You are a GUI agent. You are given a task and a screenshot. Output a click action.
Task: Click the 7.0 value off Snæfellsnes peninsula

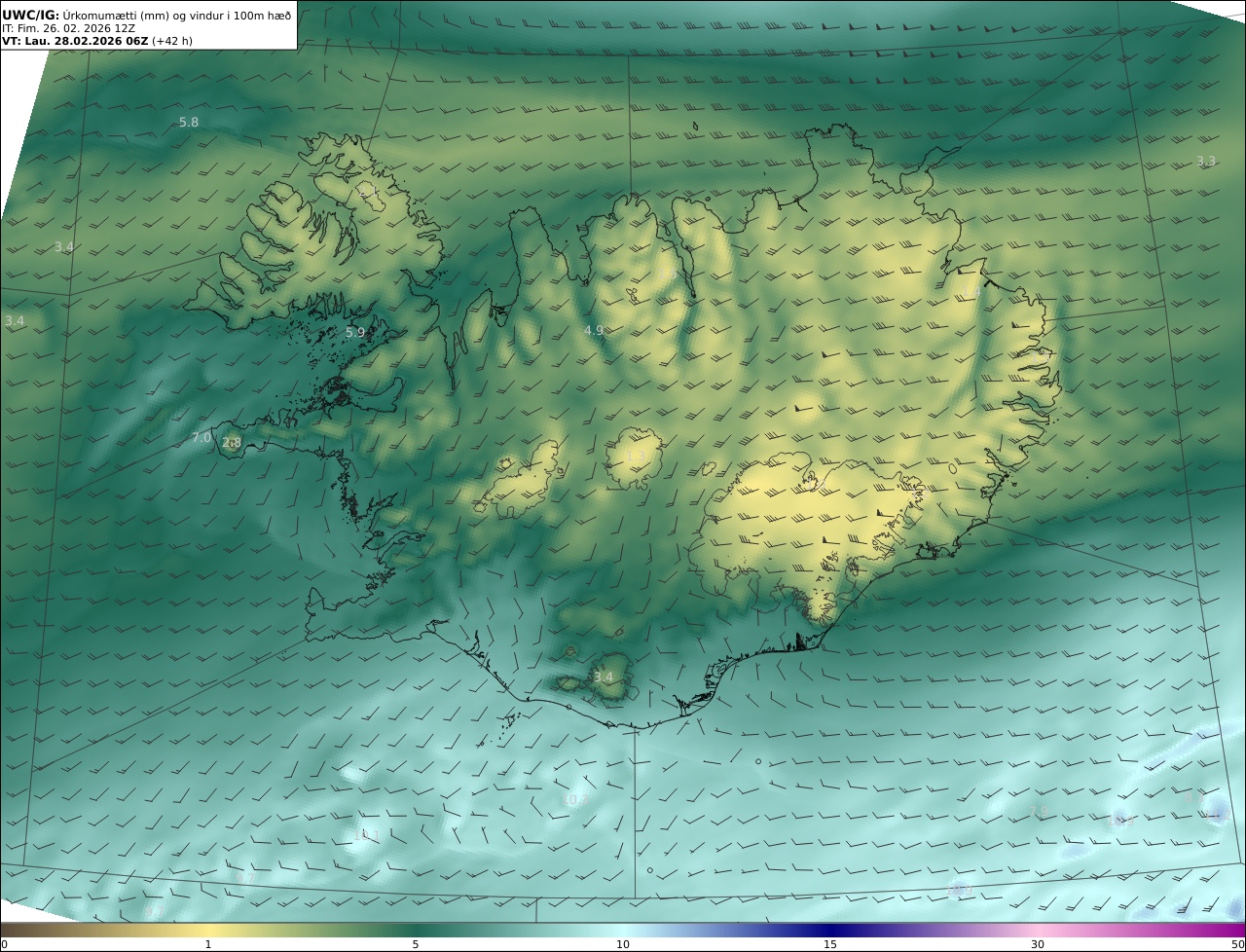pos(202,438)
